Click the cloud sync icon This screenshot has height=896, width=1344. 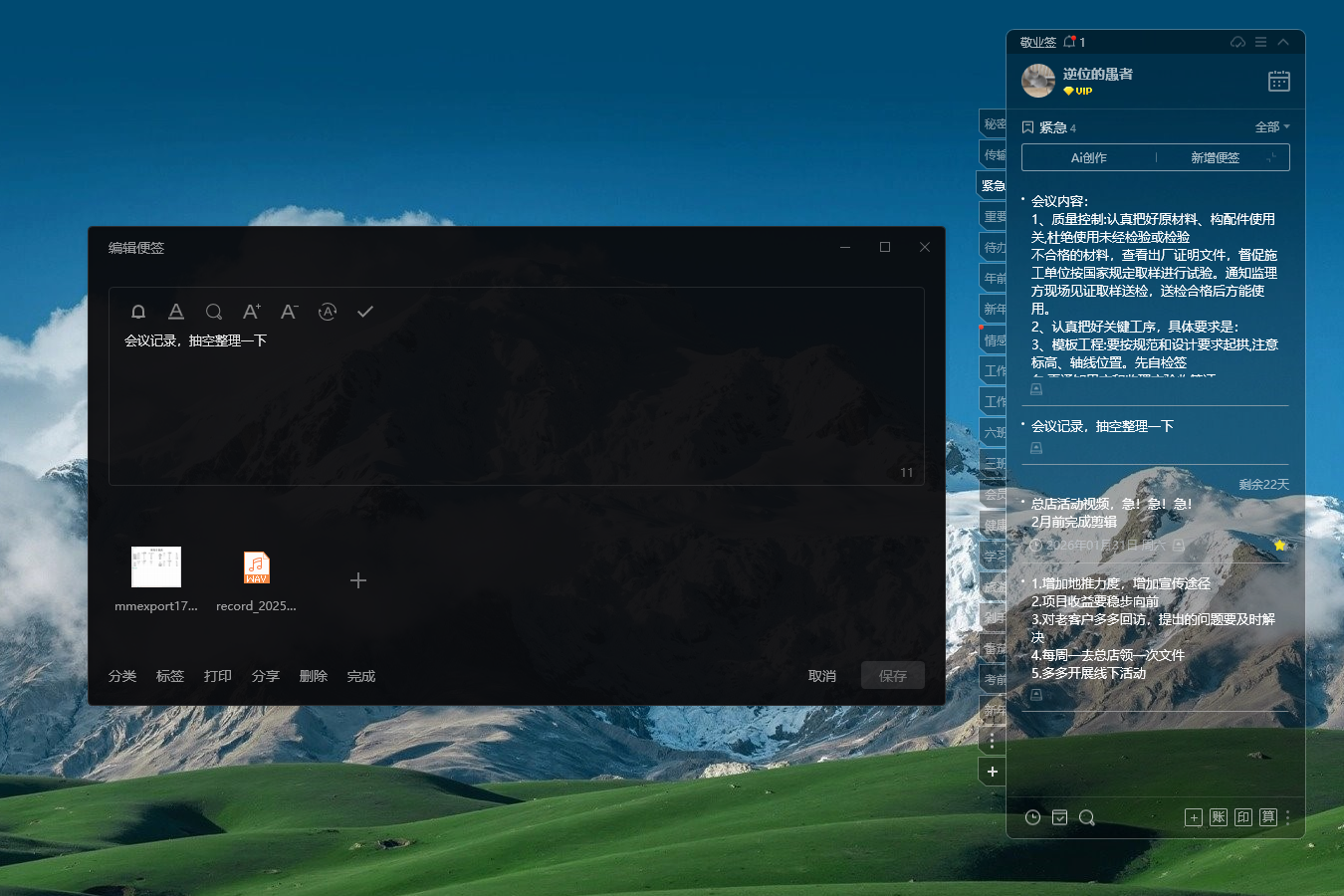tap(1237, 42)
